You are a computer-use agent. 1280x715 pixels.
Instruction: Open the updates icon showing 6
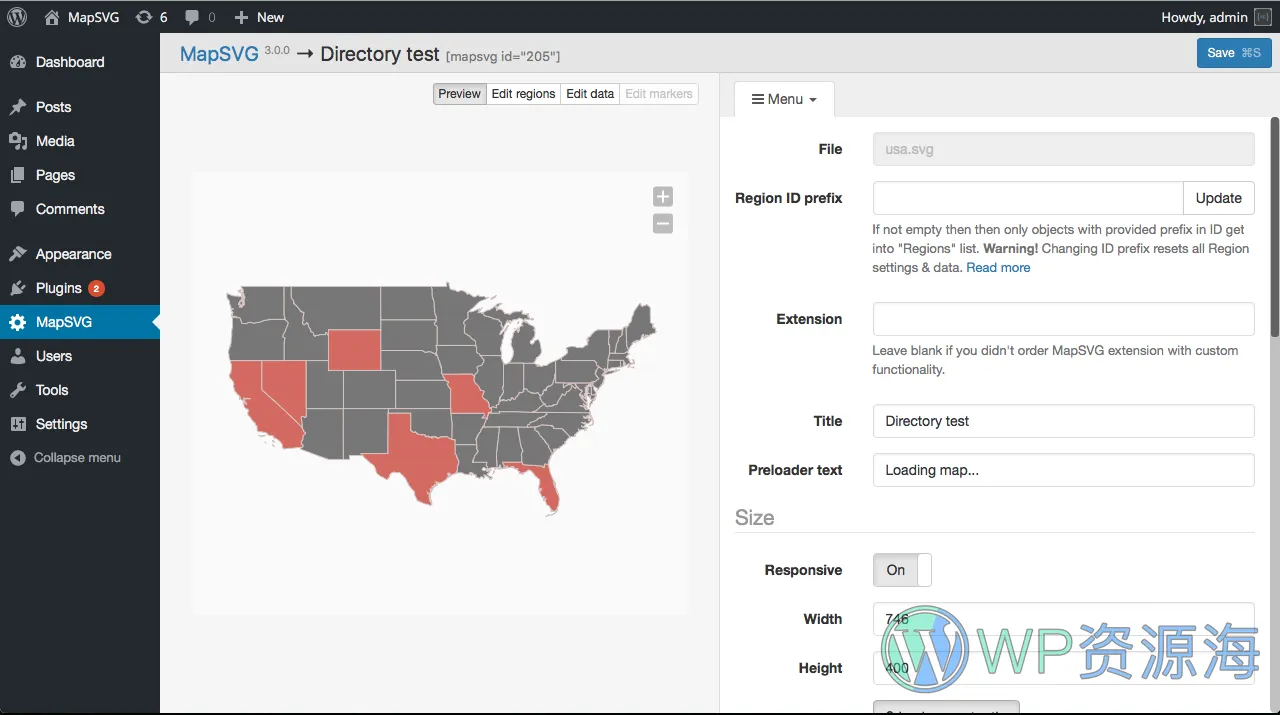tap(151, 17)
